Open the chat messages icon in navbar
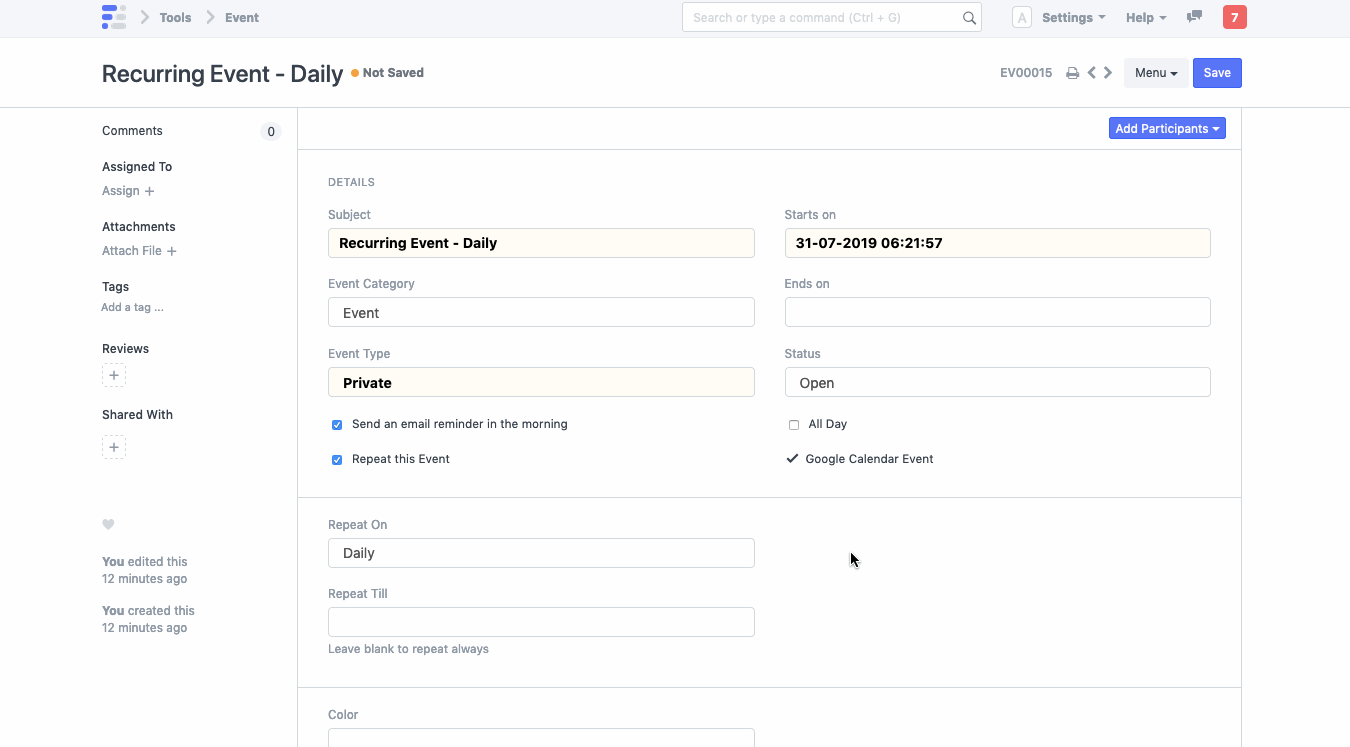 pyautogui.click(x=1194, y=17)
